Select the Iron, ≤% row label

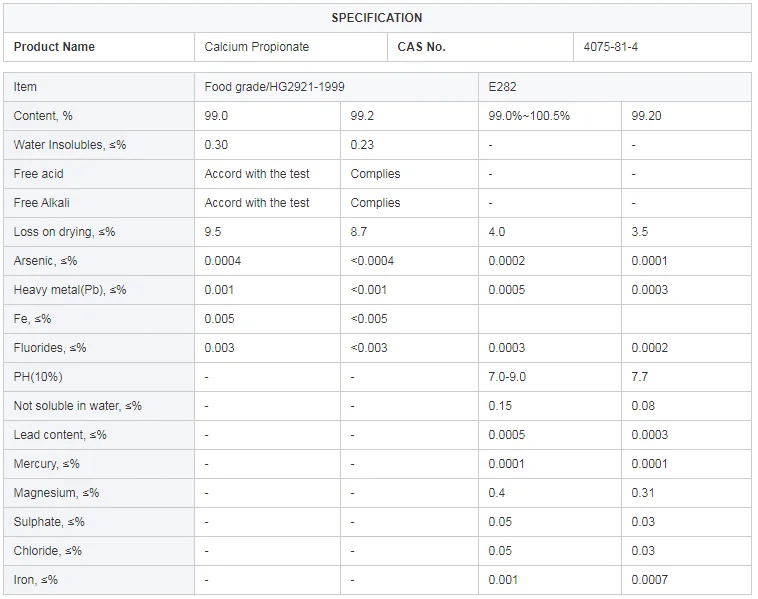(x=36, y=580)
